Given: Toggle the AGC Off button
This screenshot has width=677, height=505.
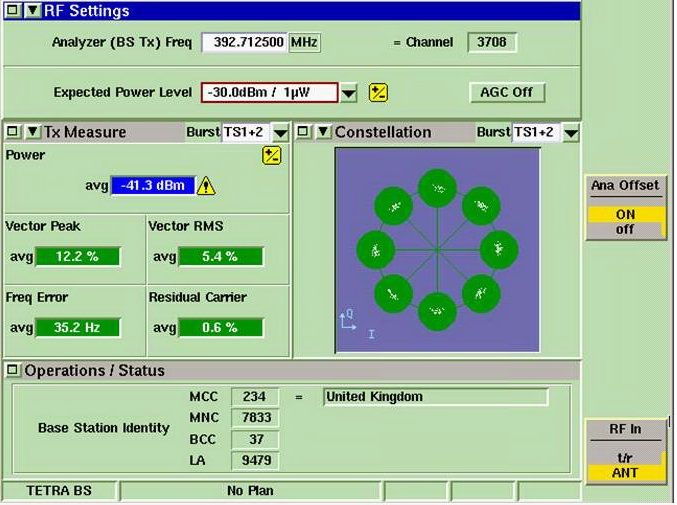Looking at the screenshot, I should click(x=507, y=92).
